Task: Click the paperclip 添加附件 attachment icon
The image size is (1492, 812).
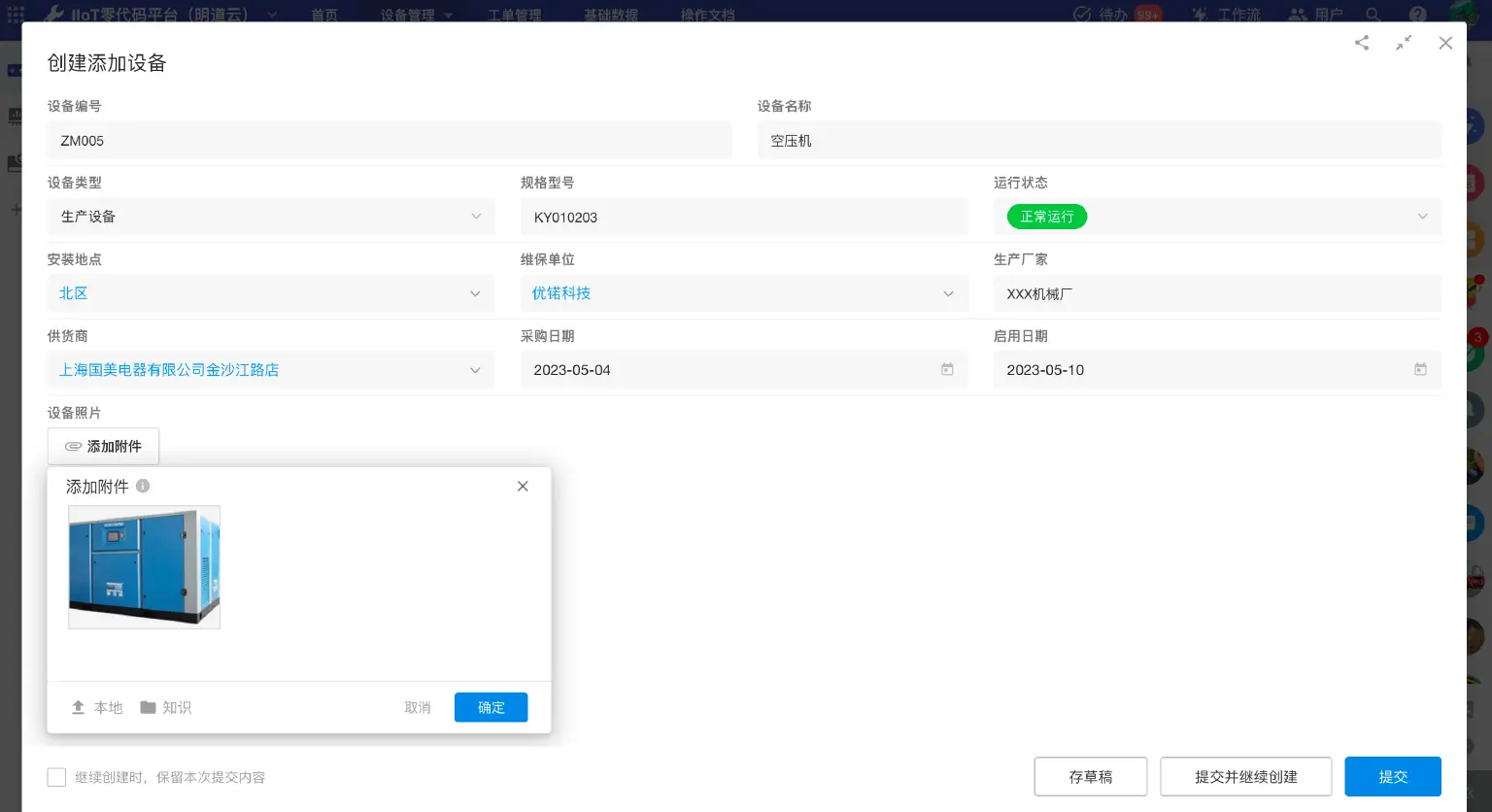Action: [73, 446]
